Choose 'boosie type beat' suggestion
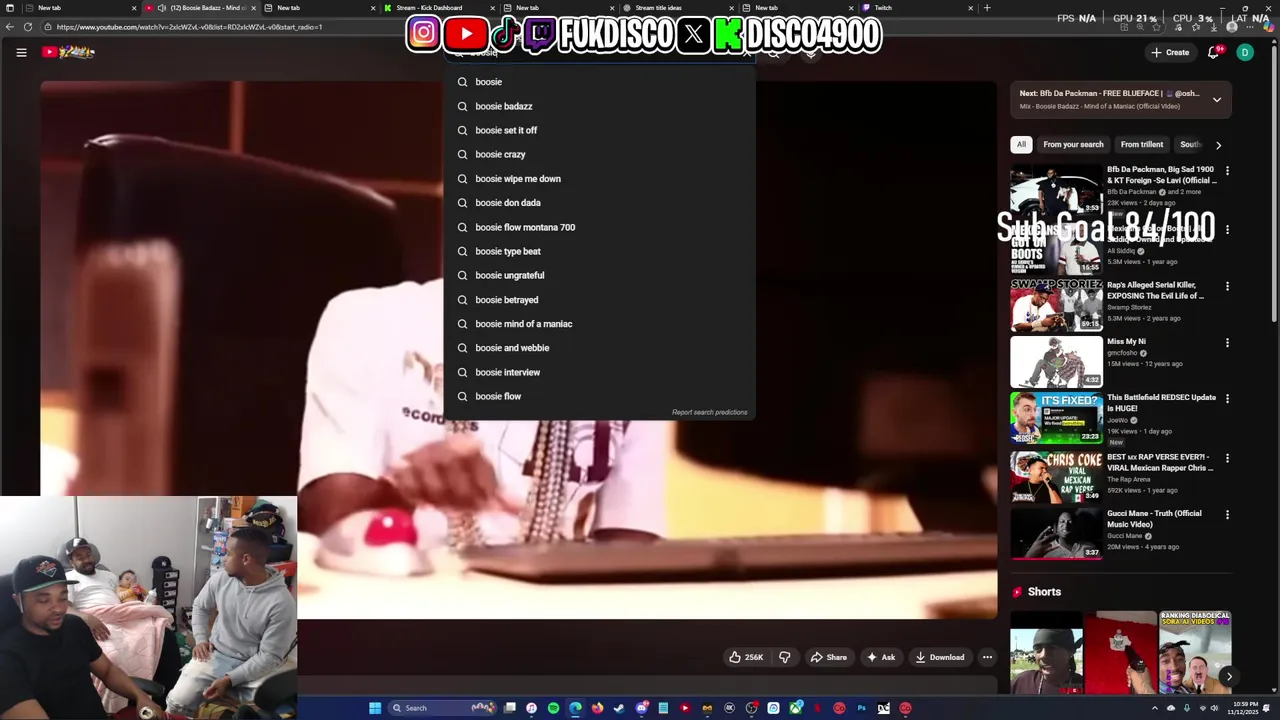 [600, 251]
